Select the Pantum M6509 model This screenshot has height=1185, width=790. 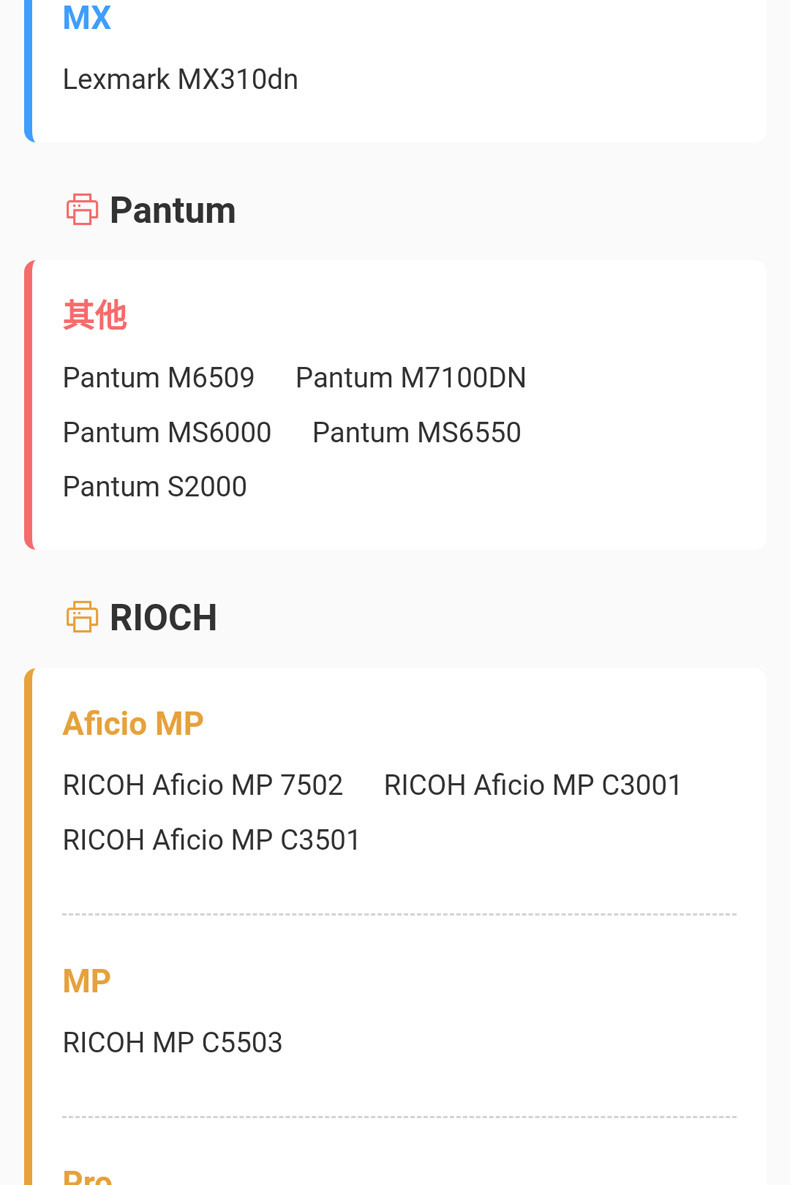tap(158, 378)
